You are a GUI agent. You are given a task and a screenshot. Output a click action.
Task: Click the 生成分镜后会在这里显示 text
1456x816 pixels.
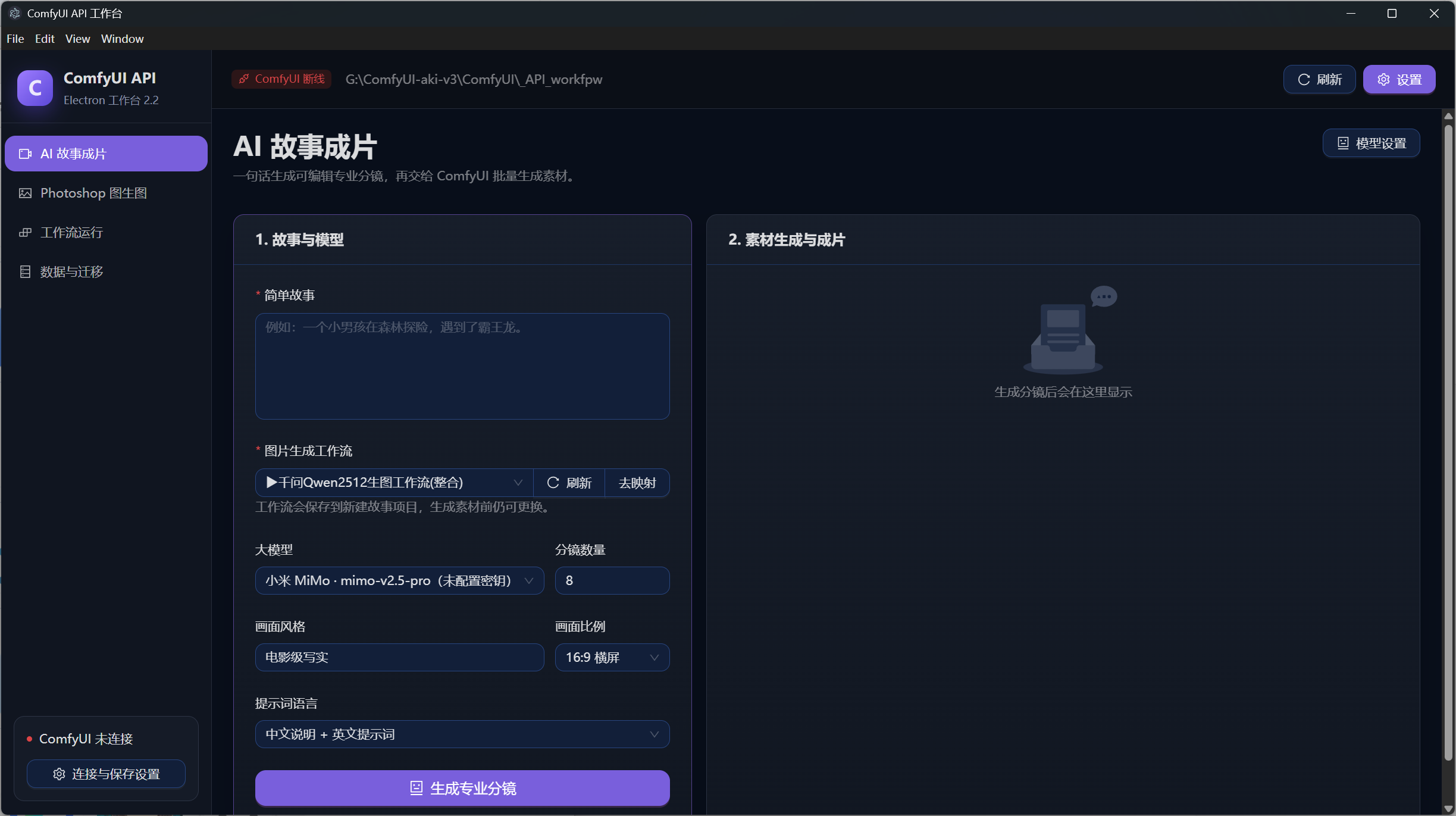coord(1063,392)
